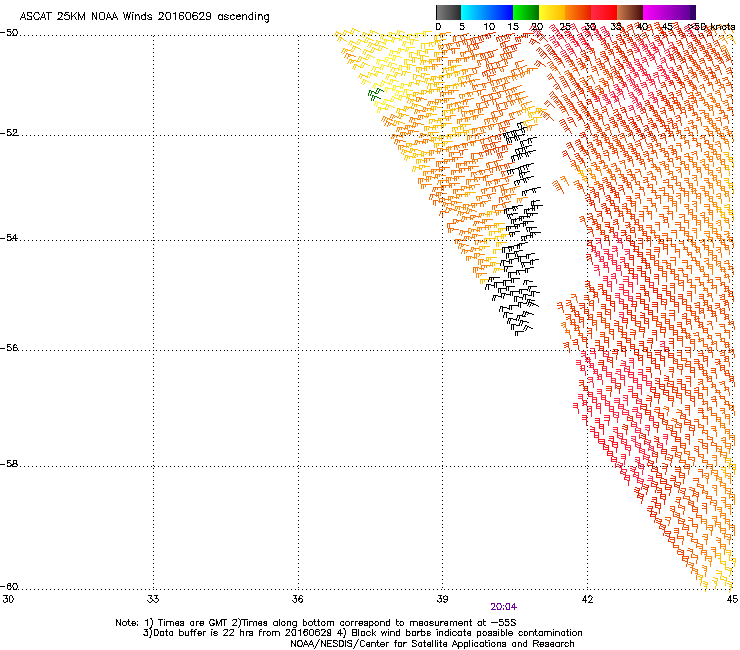Click the -54 latitude axis label

[9, 238]
